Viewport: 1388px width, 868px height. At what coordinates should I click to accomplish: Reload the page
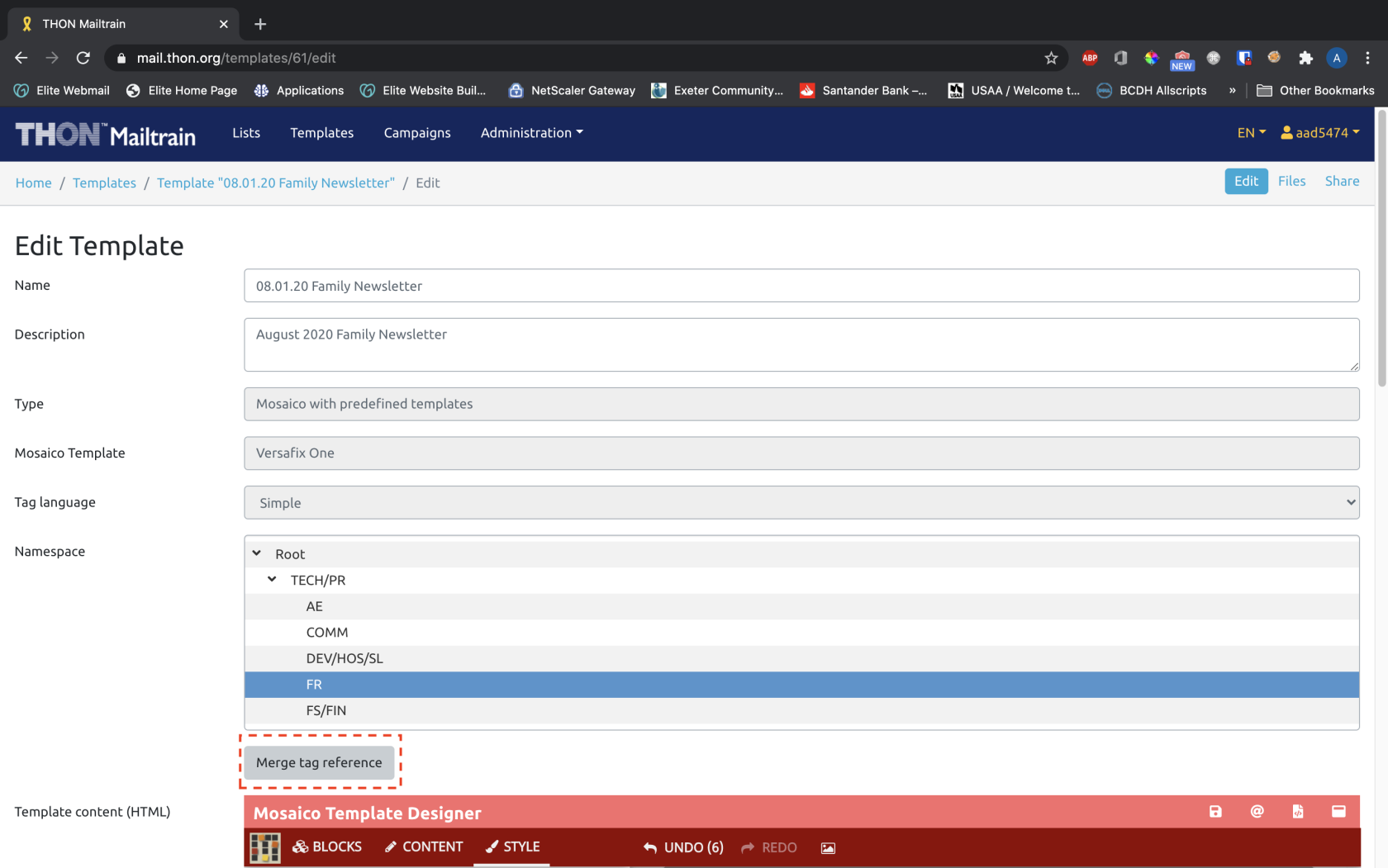tap(83, 58)
